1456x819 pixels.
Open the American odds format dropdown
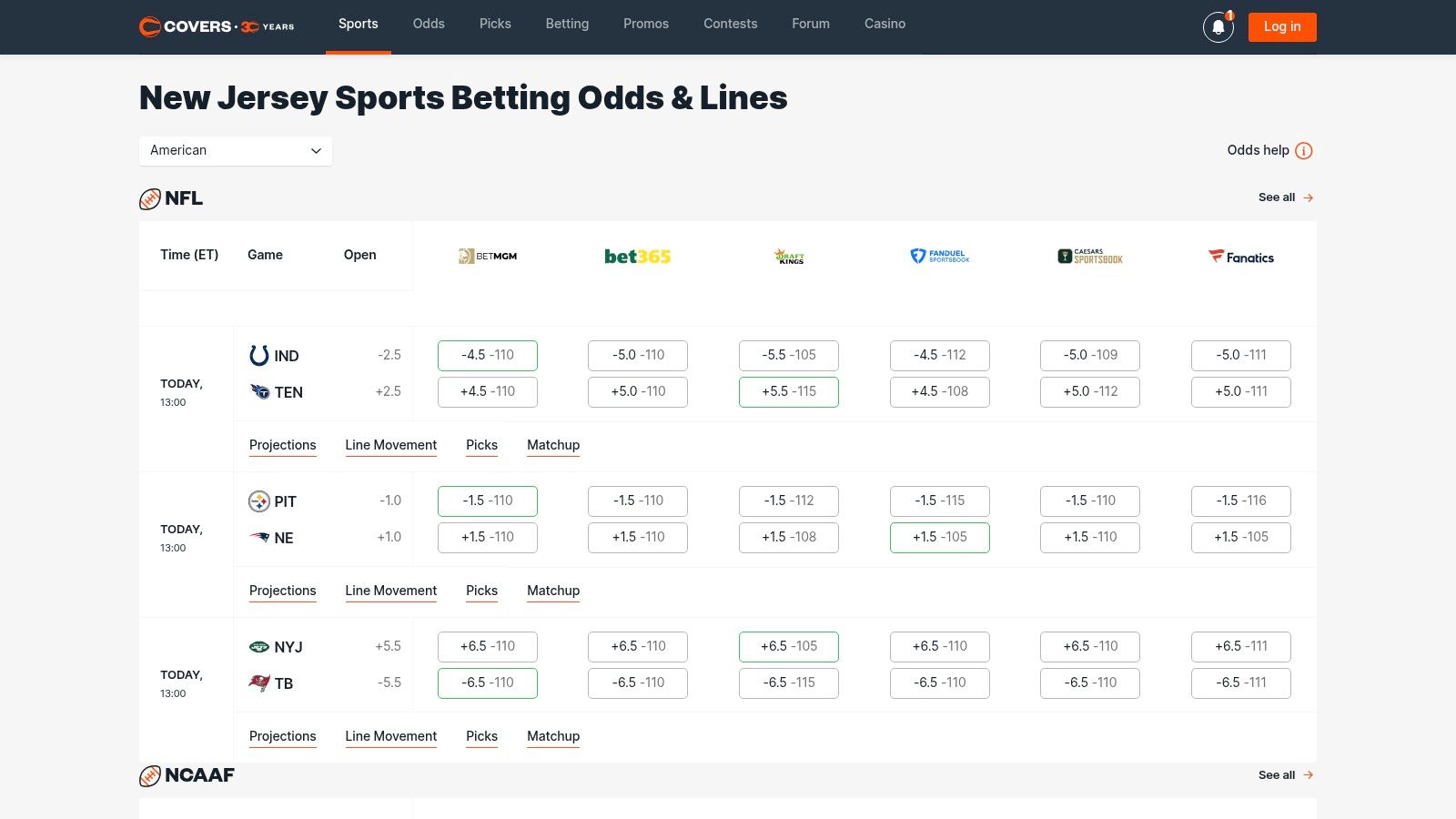pos(235,151)
